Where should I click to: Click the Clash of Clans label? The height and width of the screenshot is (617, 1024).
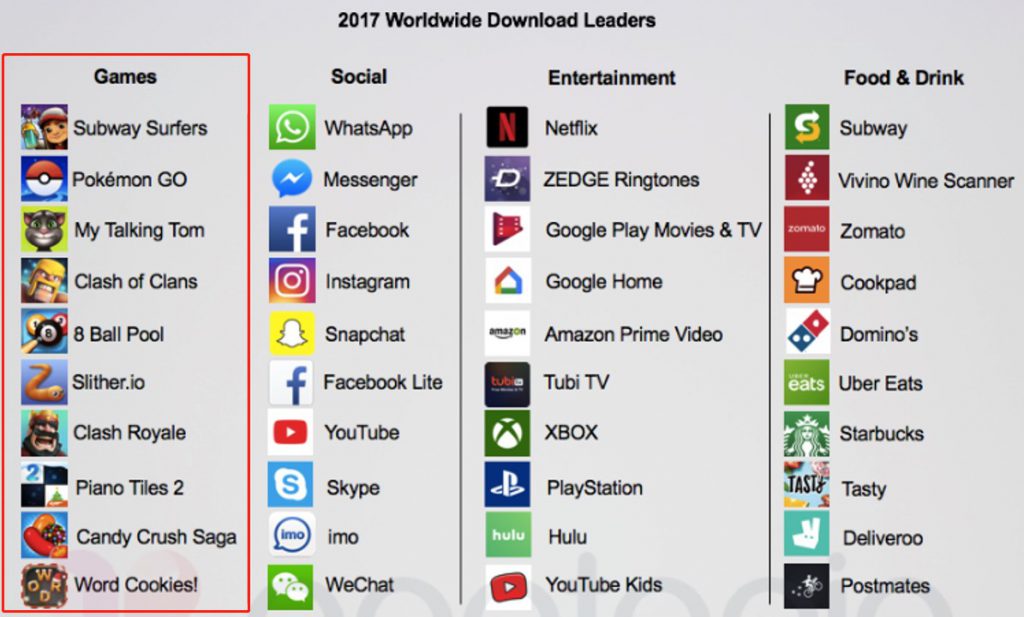(x=136, y=281)
